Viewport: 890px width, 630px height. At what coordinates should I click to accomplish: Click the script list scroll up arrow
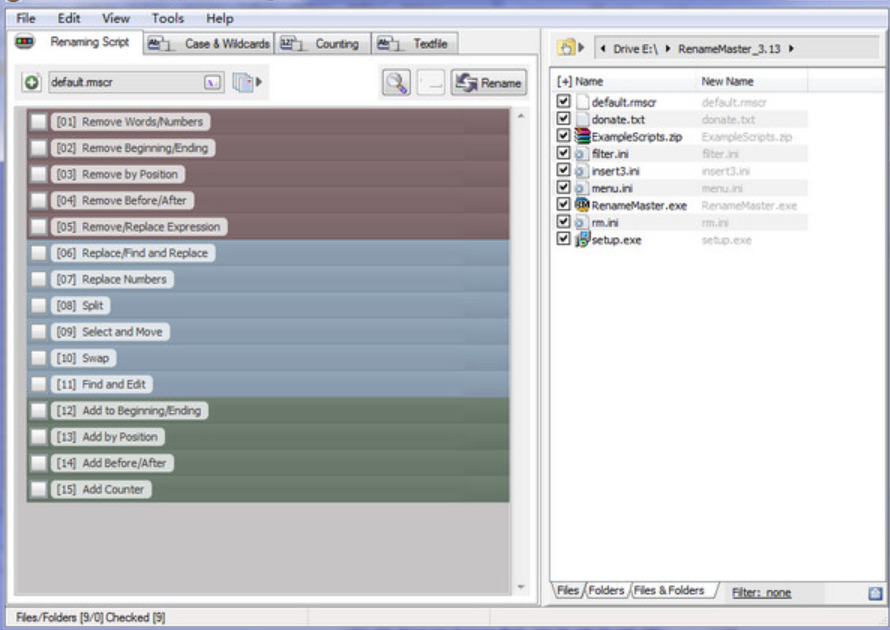(521, 116)
